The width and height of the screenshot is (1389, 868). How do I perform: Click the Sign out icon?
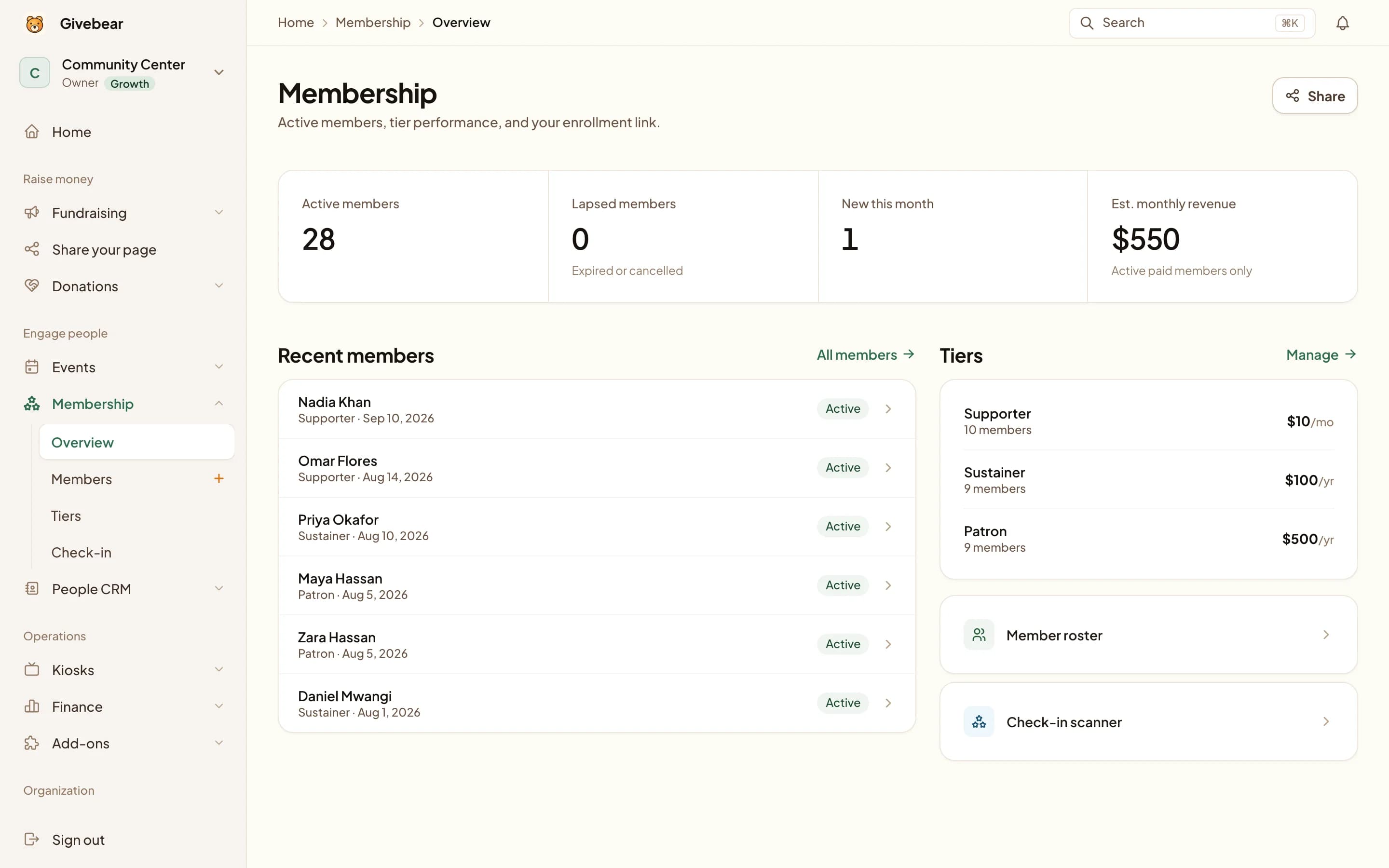pyautogui.click(x=31, y=839)
